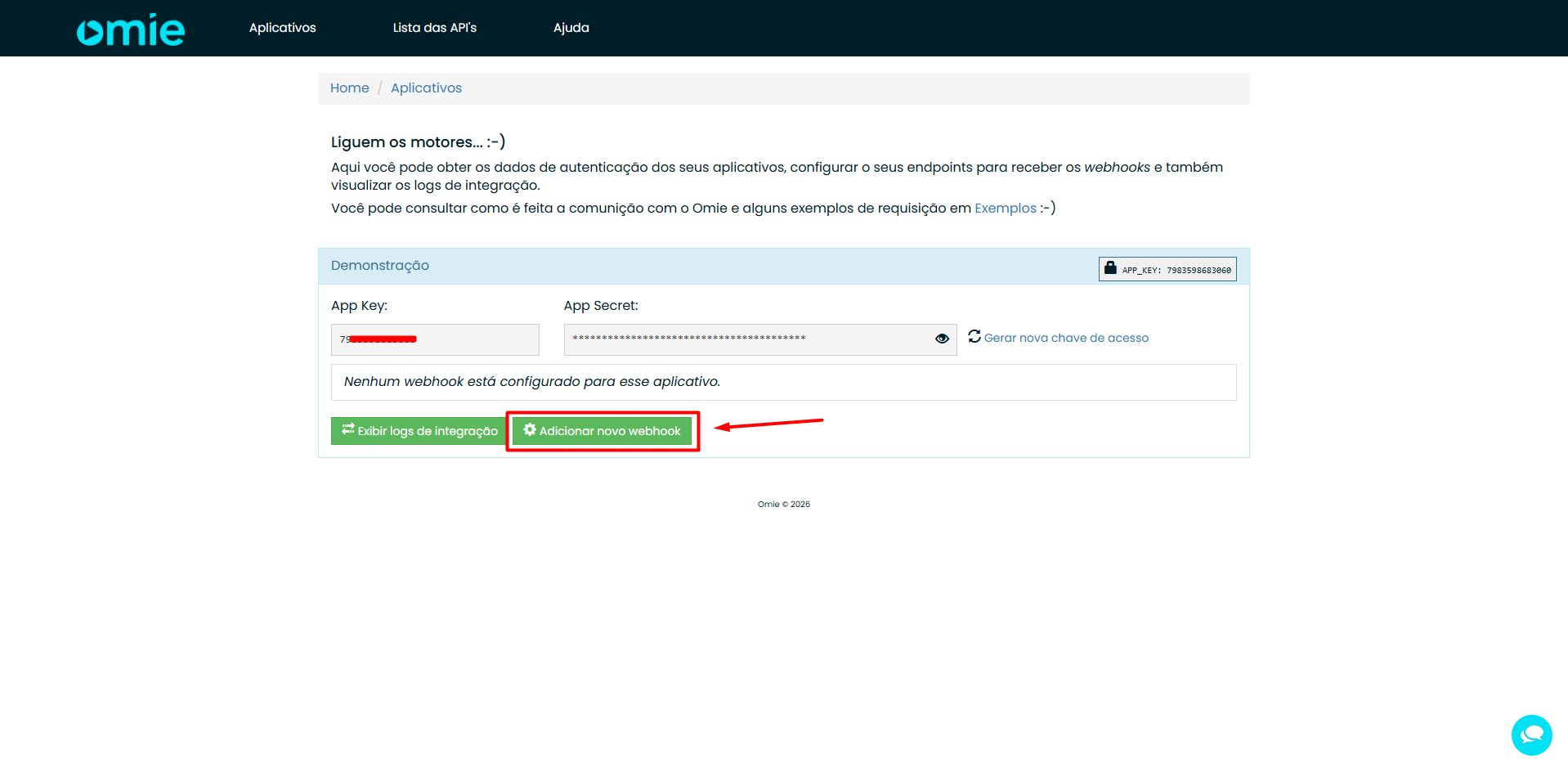This screenshot has width=1568, height=772.
Task: Click the APP_KEY lock badge
Action: pyautogui.click(x=1167, y=269)
